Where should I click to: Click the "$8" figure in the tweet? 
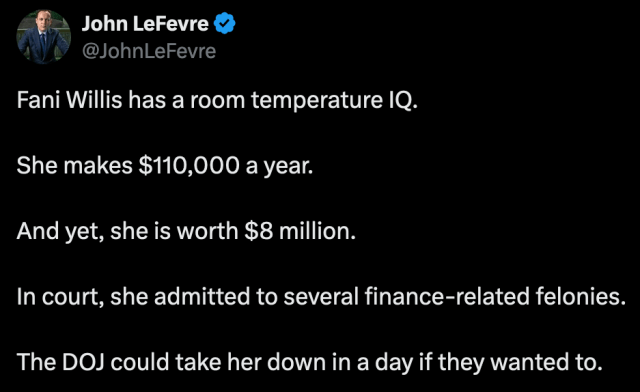click(258, 231)
